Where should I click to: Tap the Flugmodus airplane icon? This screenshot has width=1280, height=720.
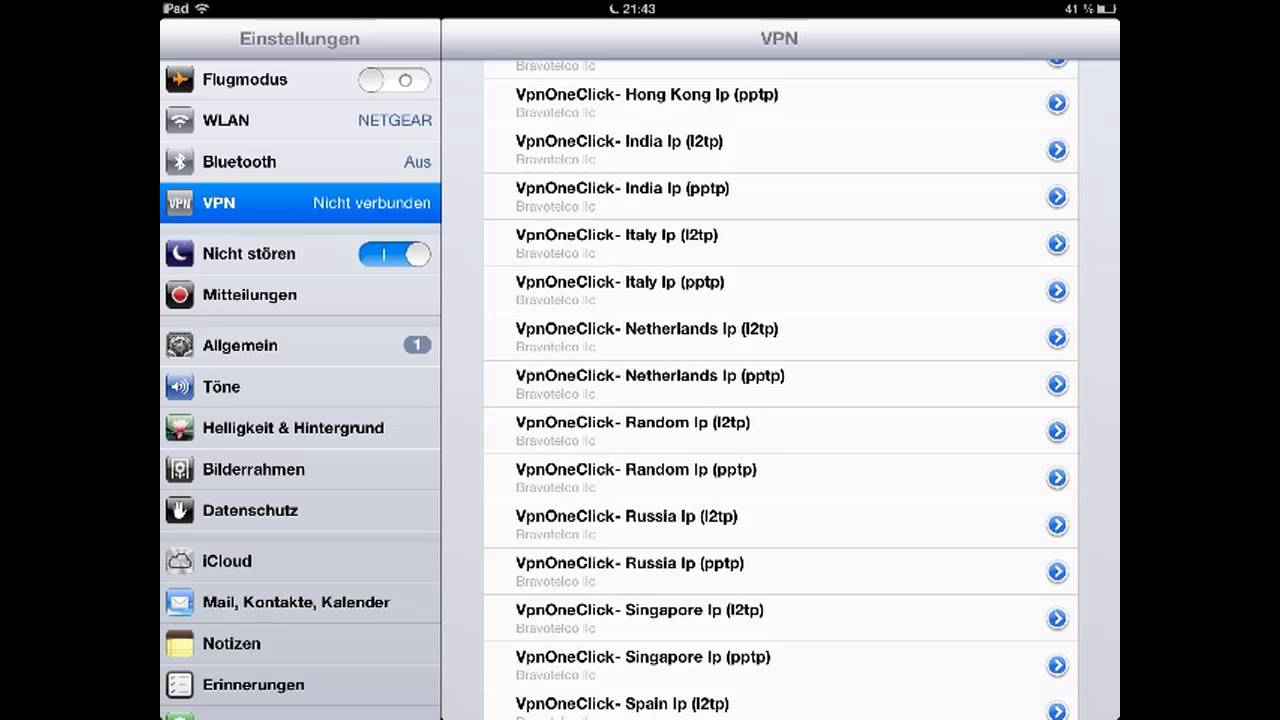point(180,80)
